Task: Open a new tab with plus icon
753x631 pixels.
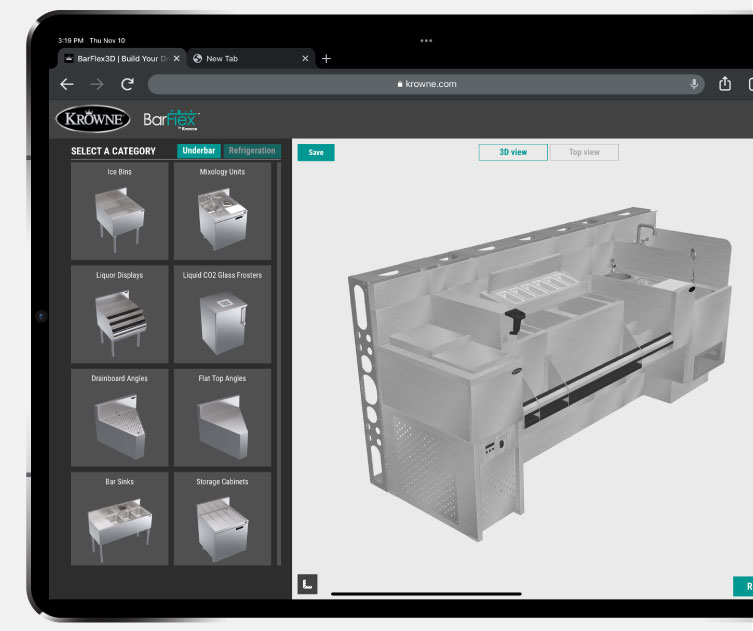Action: click(x=326, y=59)
